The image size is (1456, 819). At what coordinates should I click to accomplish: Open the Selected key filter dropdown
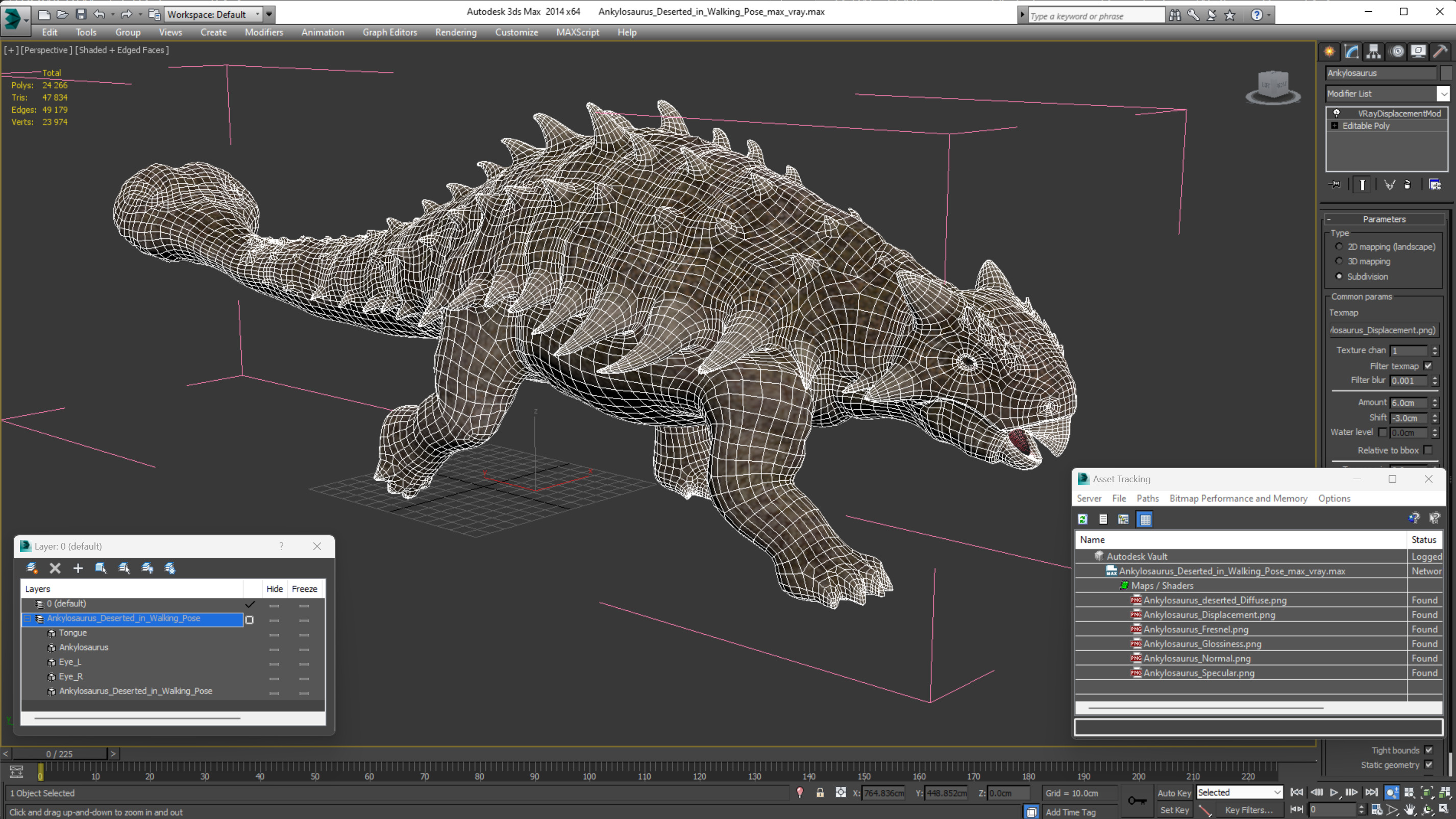coord(1239,792)
